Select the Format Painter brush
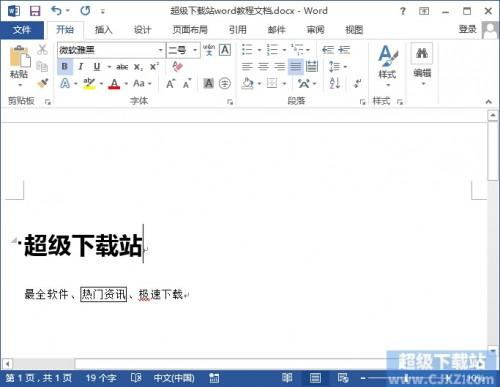 (42, 83)
